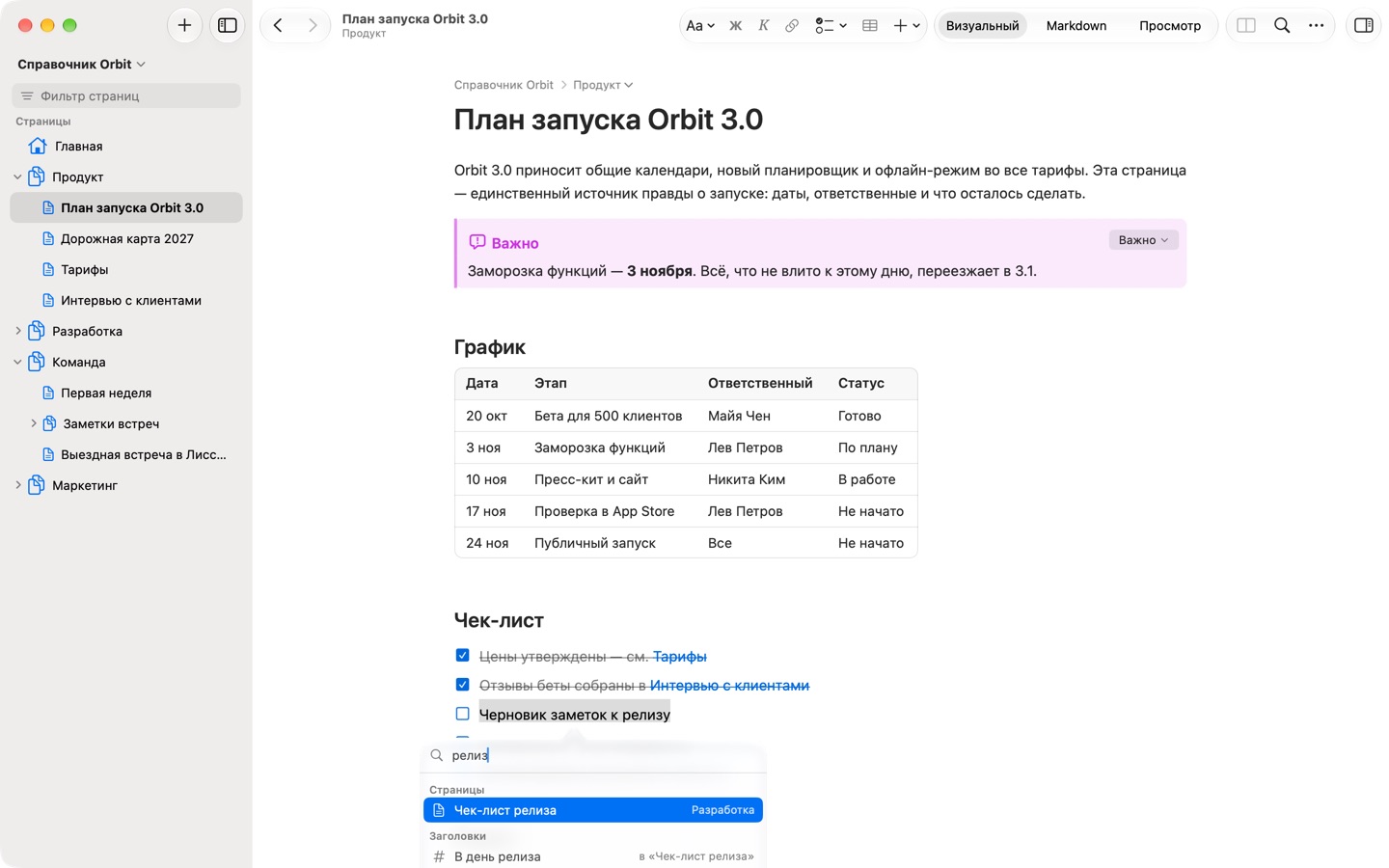Toggle the right inspector panel
Viewport: 1389px width, 868px height.
point(1364,26)
